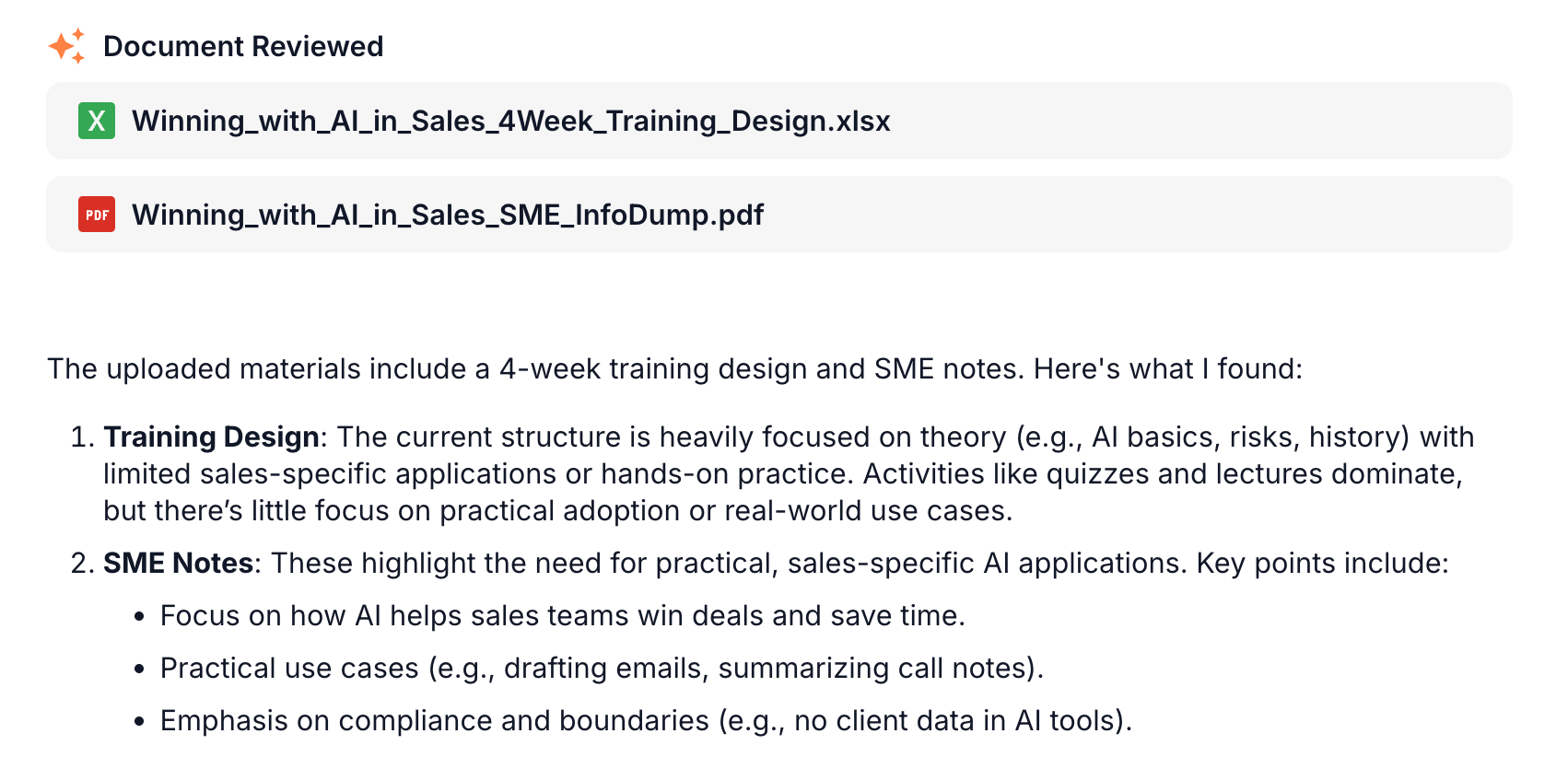Viewport: 1568px width, 757px height.
Task: Click empty area of the xlsx attachment chip
Action: tap(1198, 121)
